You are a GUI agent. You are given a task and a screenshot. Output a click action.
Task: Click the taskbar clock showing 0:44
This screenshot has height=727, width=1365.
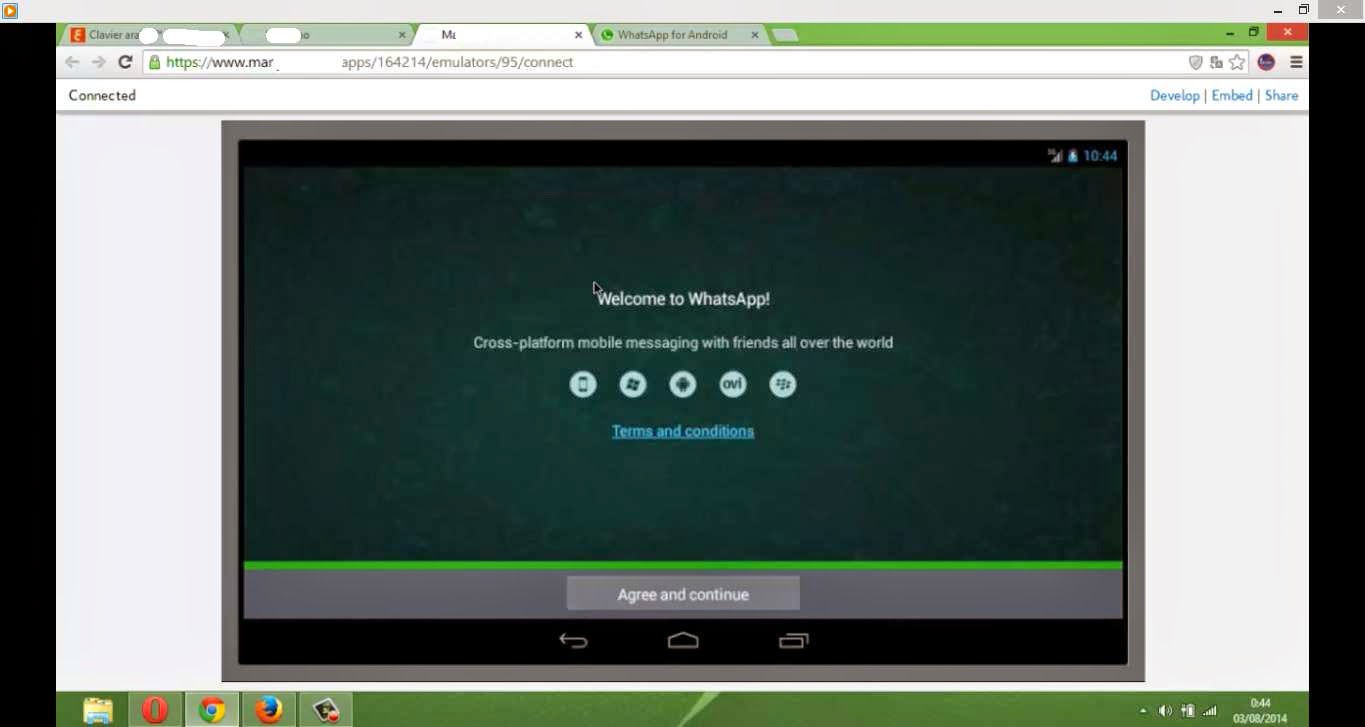(x=1260, y=710)
